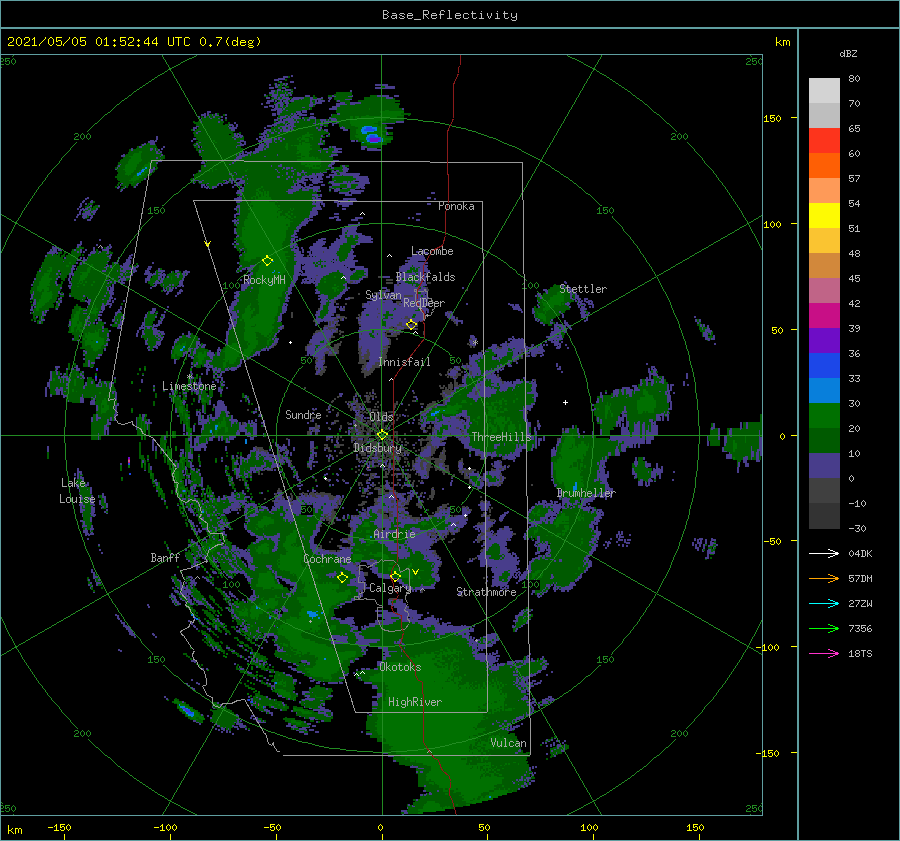
Task: Click the yellow diamond marker above Calgary
Action: (395, 576)
